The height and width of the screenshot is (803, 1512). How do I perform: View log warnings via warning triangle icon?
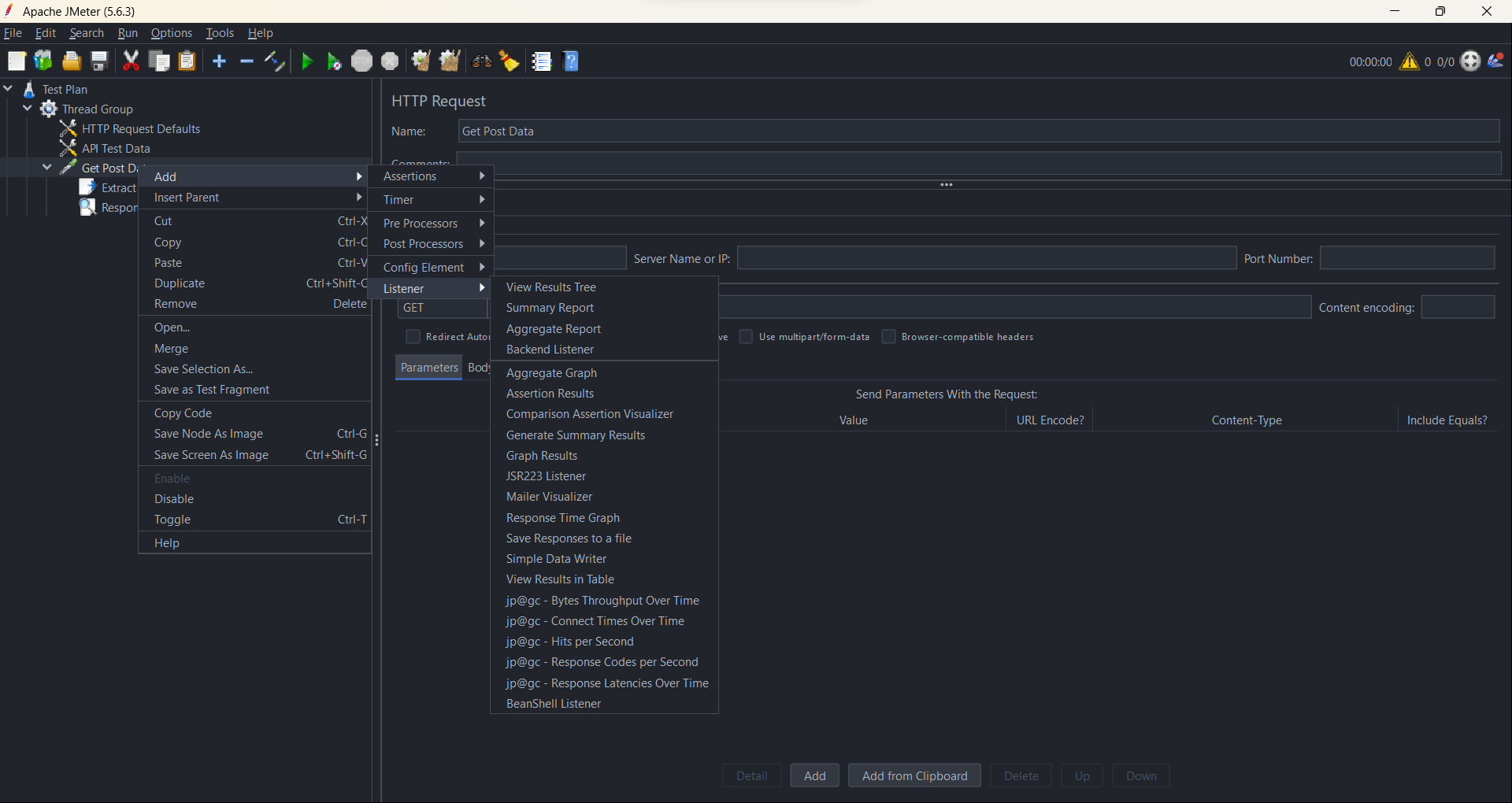click(x=1410, y=61)
